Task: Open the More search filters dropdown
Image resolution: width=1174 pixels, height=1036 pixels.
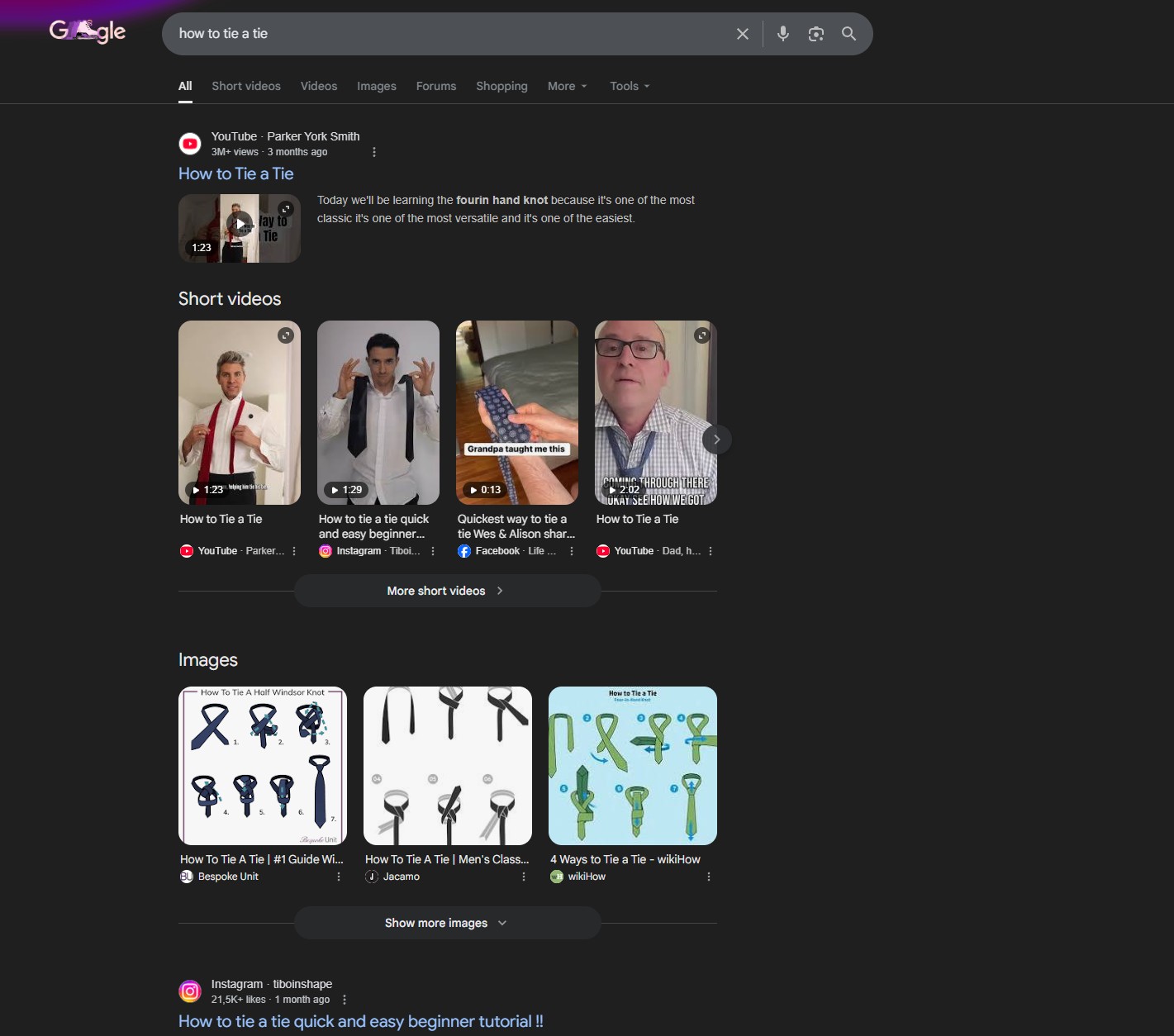Action: pyautogui.click(x=567, y=86)
